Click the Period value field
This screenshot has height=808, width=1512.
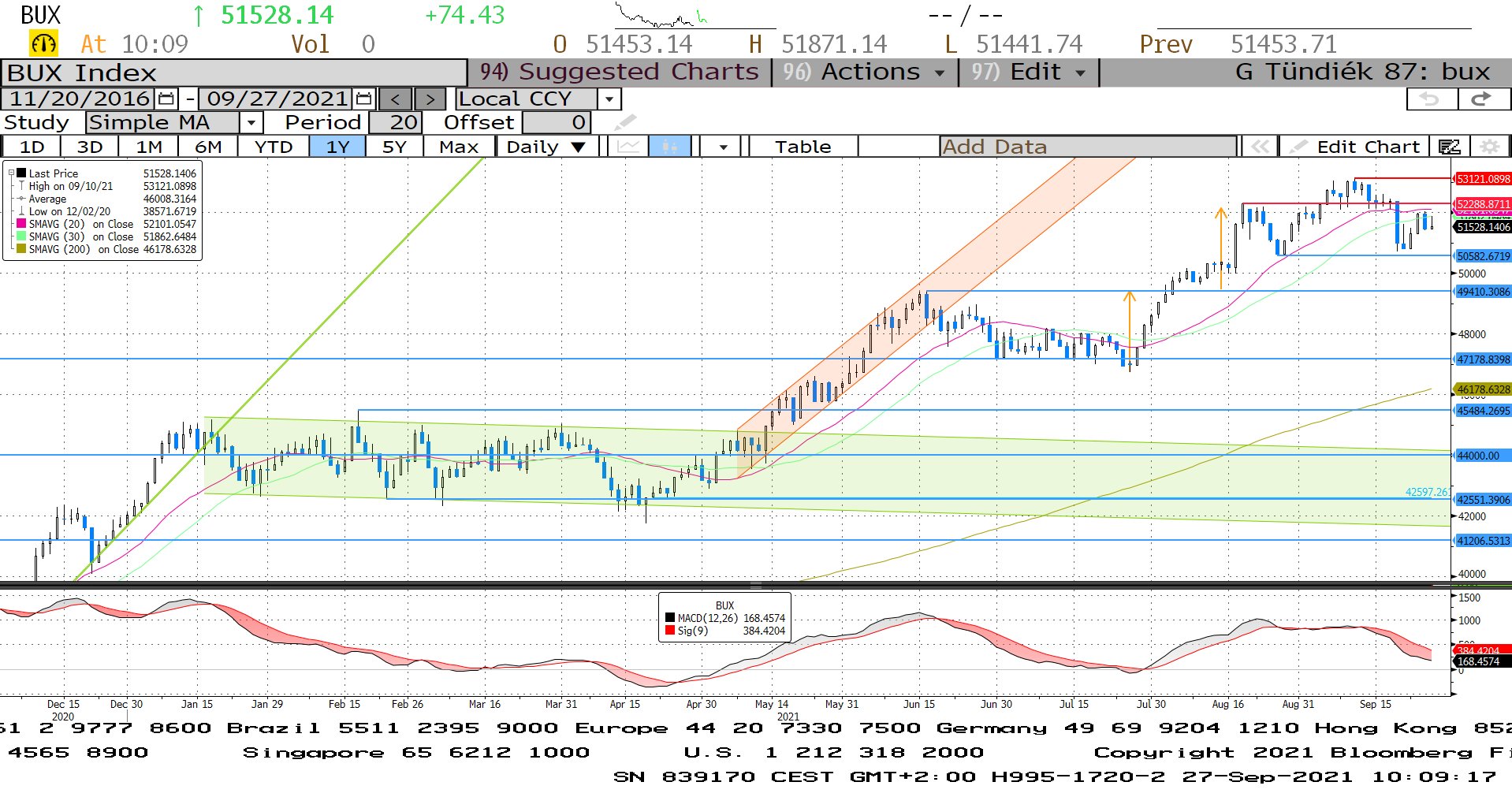tap(396, 122)
